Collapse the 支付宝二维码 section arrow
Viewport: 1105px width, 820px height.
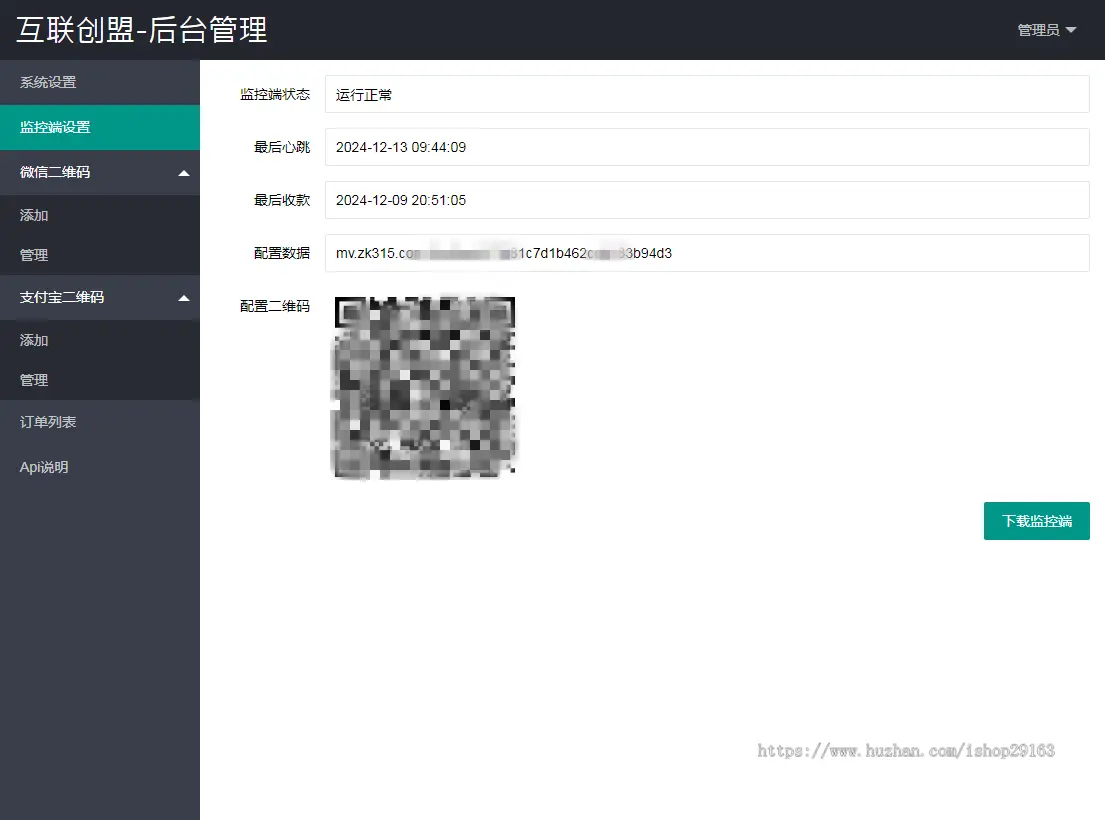[x=184, y=298]
